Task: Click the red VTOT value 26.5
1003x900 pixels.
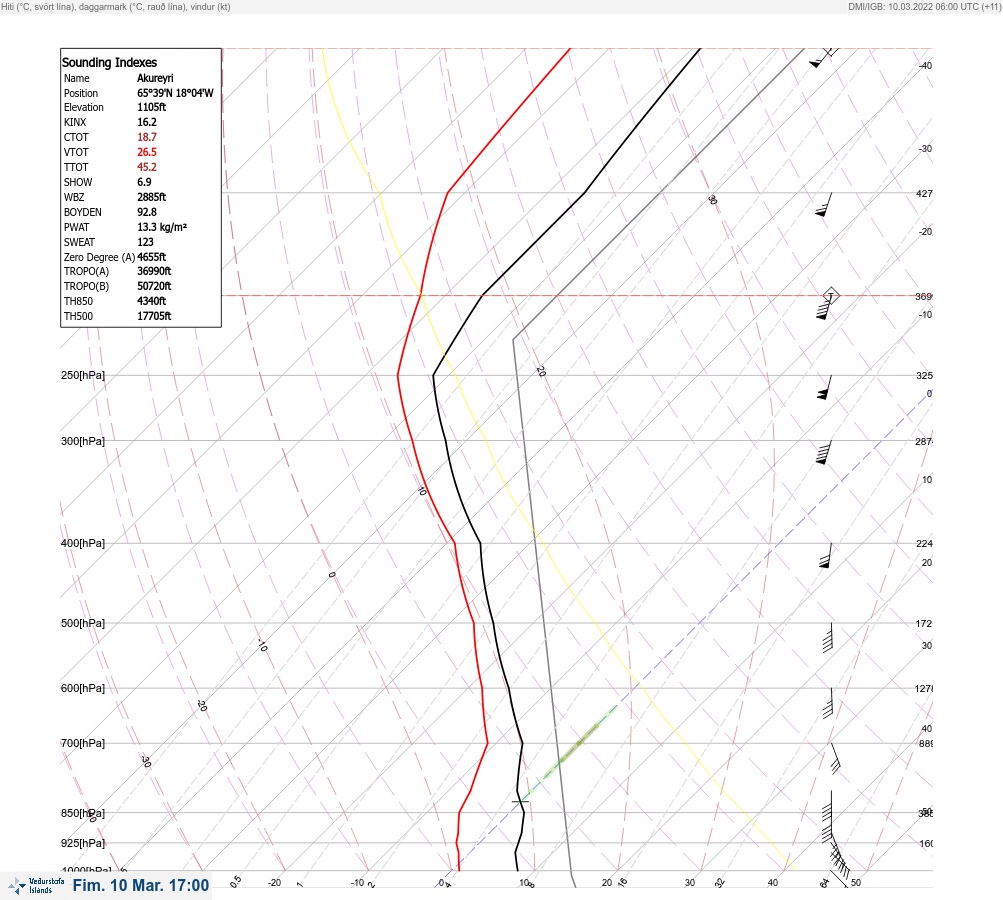Action: (146, 152)
